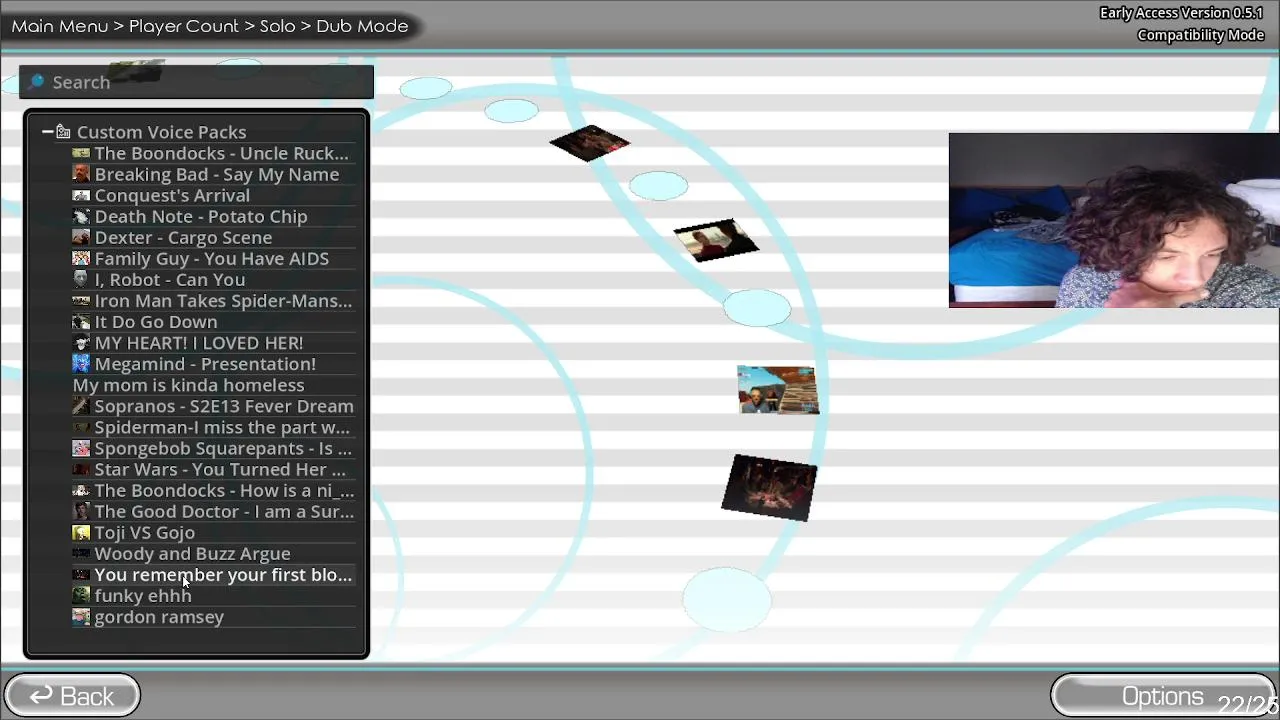Click the robot face icon beside I, Robot
Image resolution: width=1280 pixels, height=720 pixels.
tap(81, 279)
